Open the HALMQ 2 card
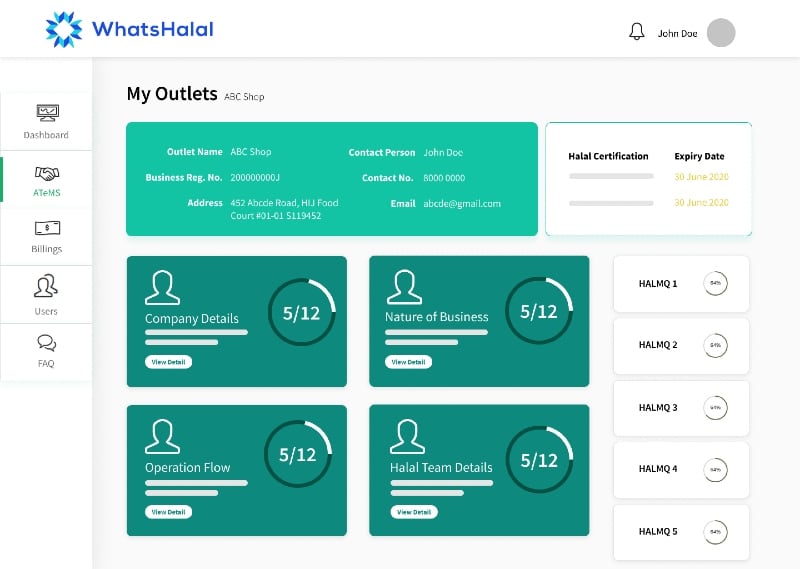The image size is (800, 569). click(681, 345)
